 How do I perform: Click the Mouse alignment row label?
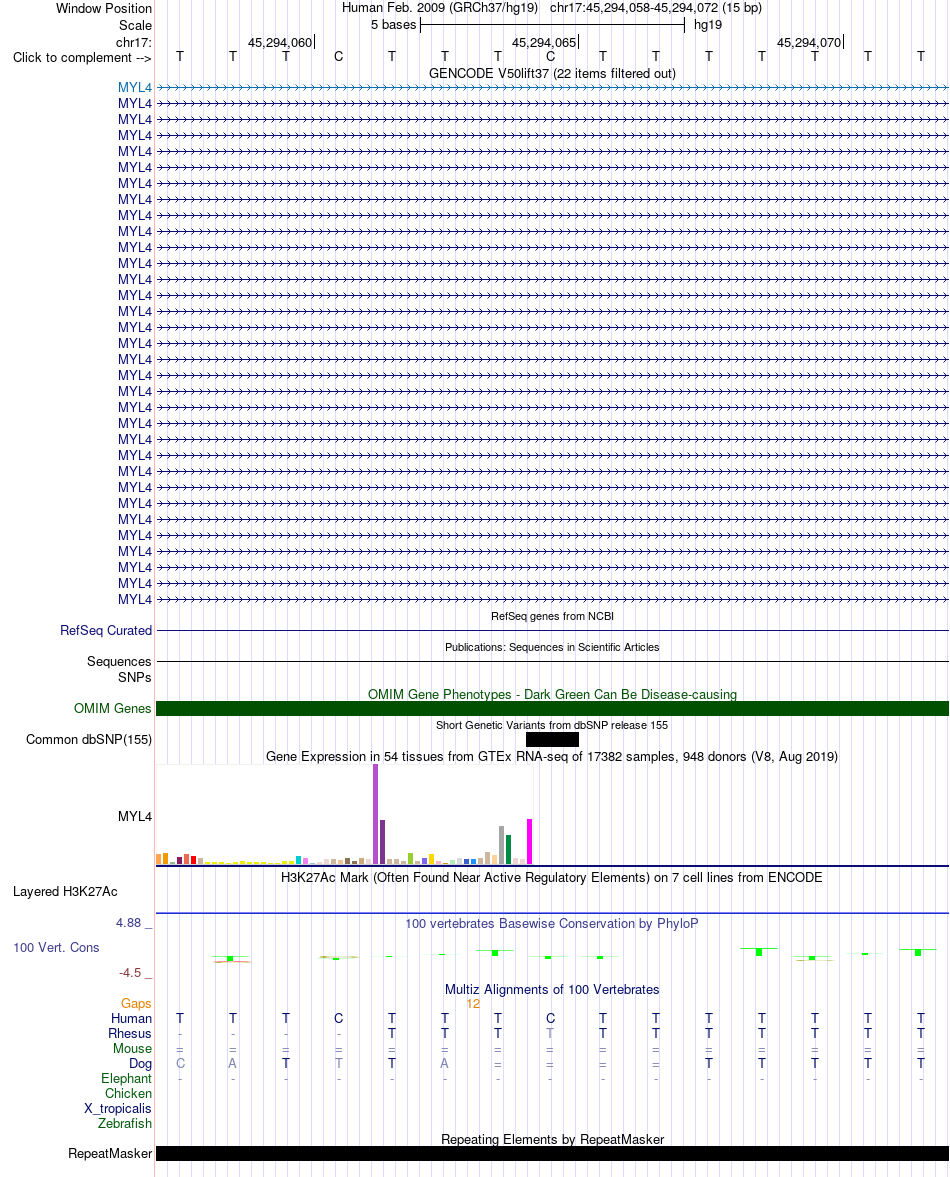tap(132, 1049)
